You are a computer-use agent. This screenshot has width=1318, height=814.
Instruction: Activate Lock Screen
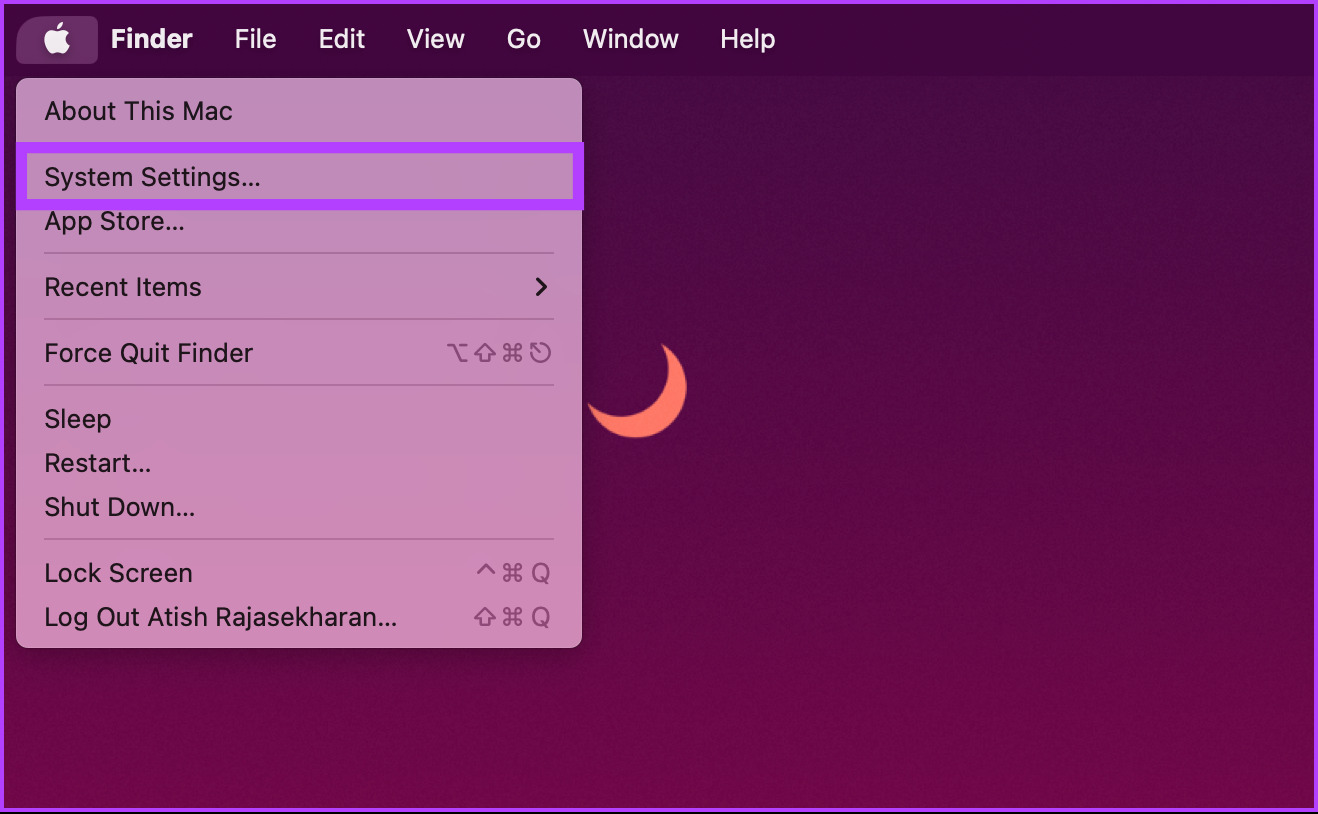[118, 573]
